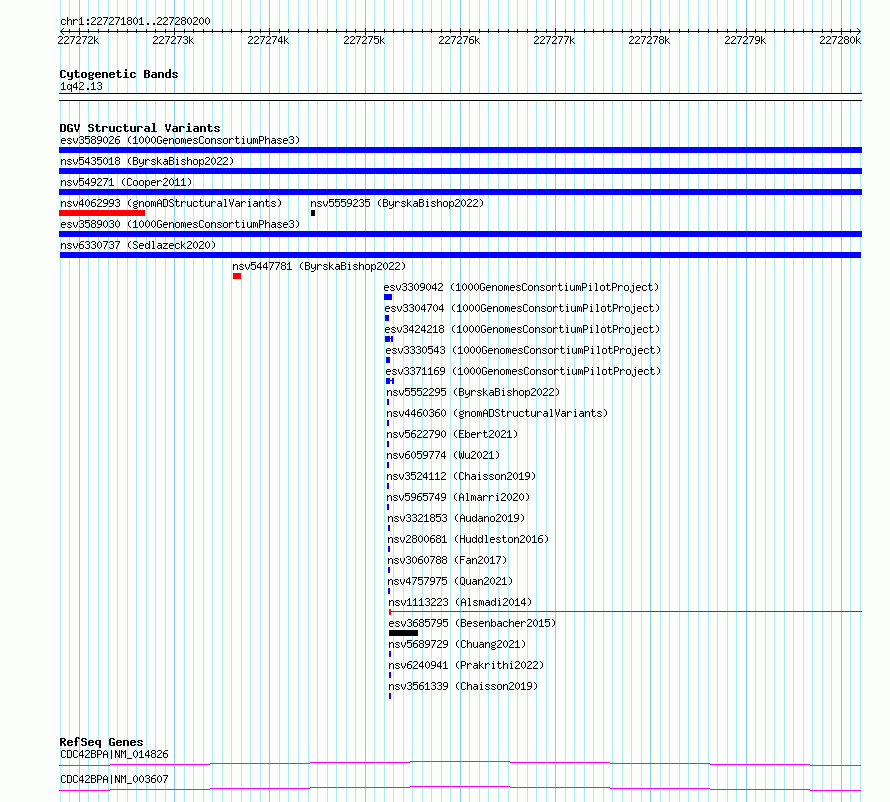Click the chr1:227271801..227280200 region label
890x802 pixels.
[135, 21]
